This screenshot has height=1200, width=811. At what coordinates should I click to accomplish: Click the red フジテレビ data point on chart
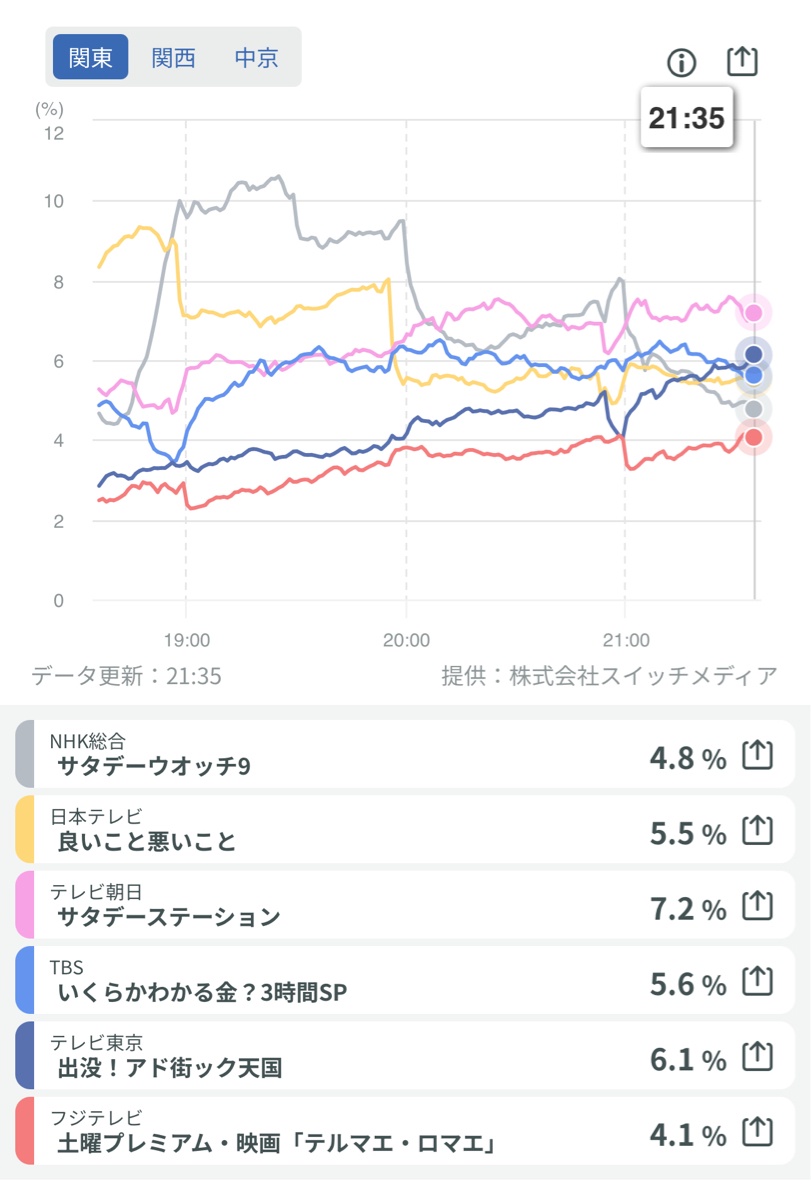[x=754, y=437]
